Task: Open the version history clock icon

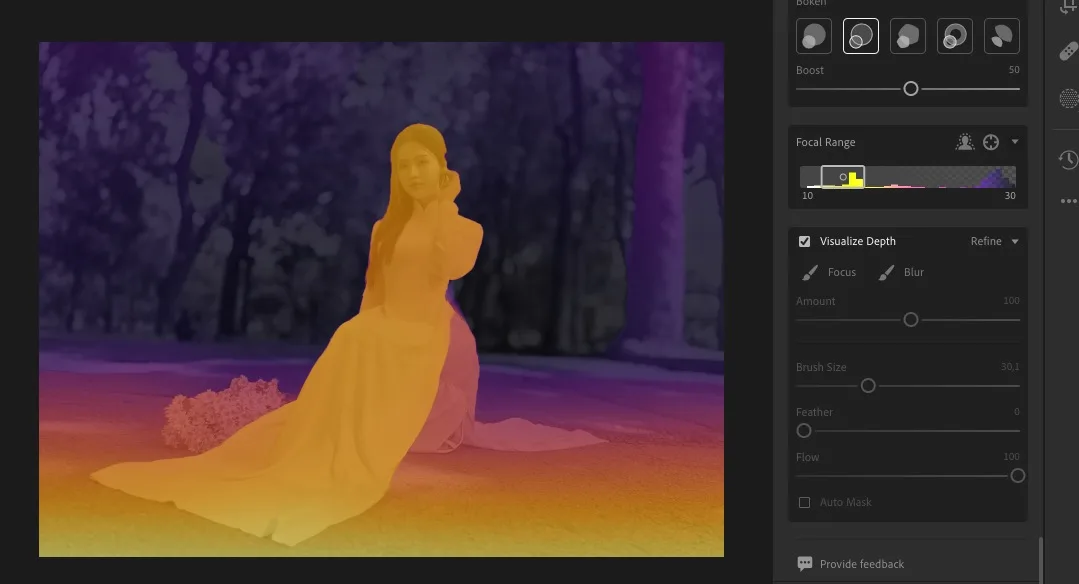Action: [x=1069, y=160]
